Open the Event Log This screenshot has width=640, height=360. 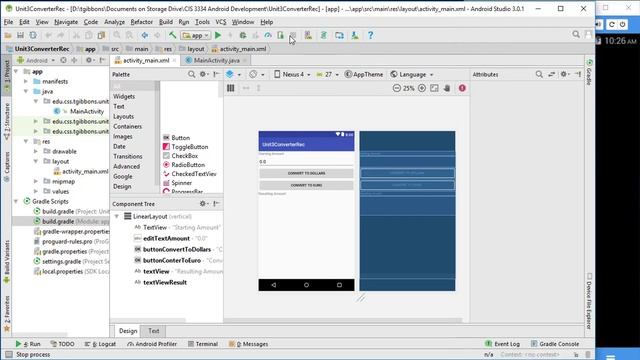coord(502,344)
